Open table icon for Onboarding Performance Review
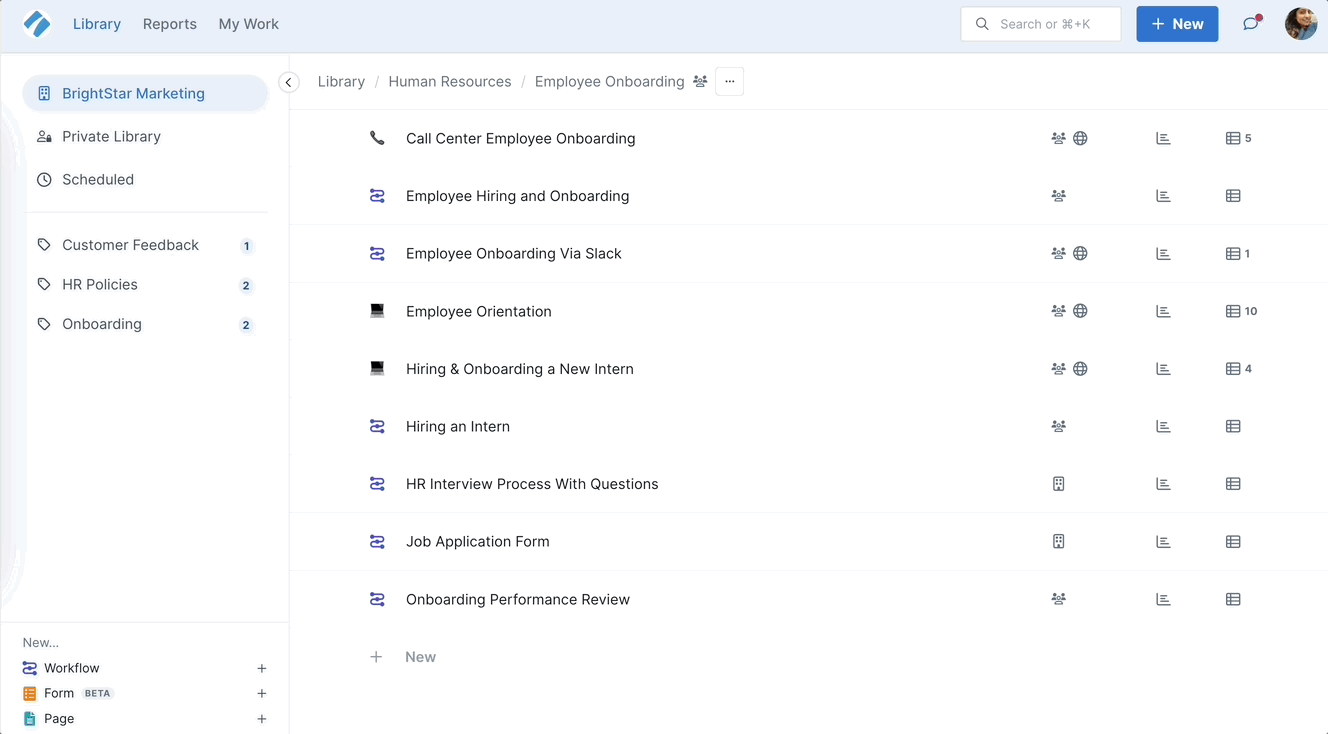The image size is (1328, 734). pyautogui.click(x=1233, y=599)
